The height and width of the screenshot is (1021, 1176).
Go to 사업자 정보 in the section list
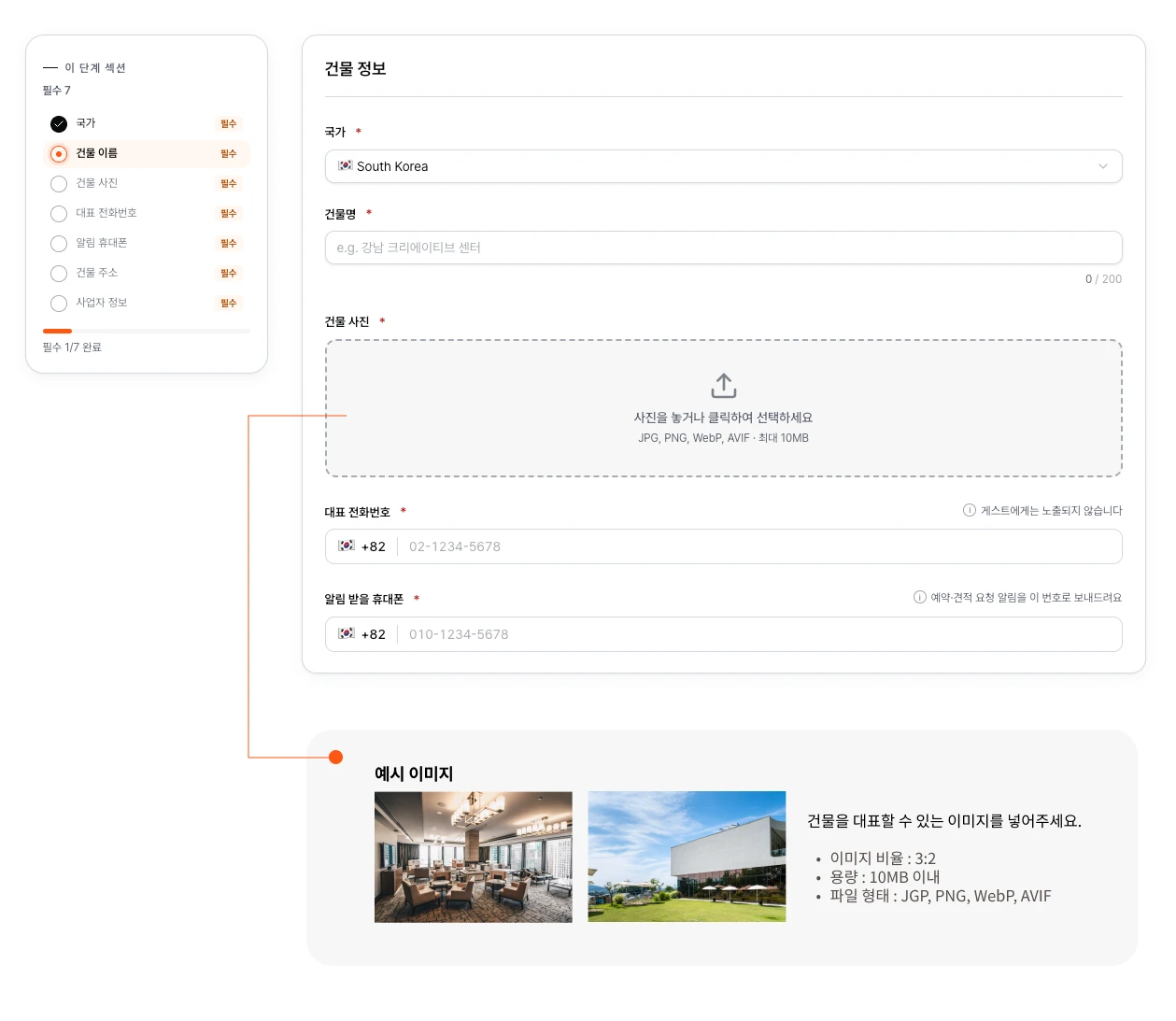(147, 303)
